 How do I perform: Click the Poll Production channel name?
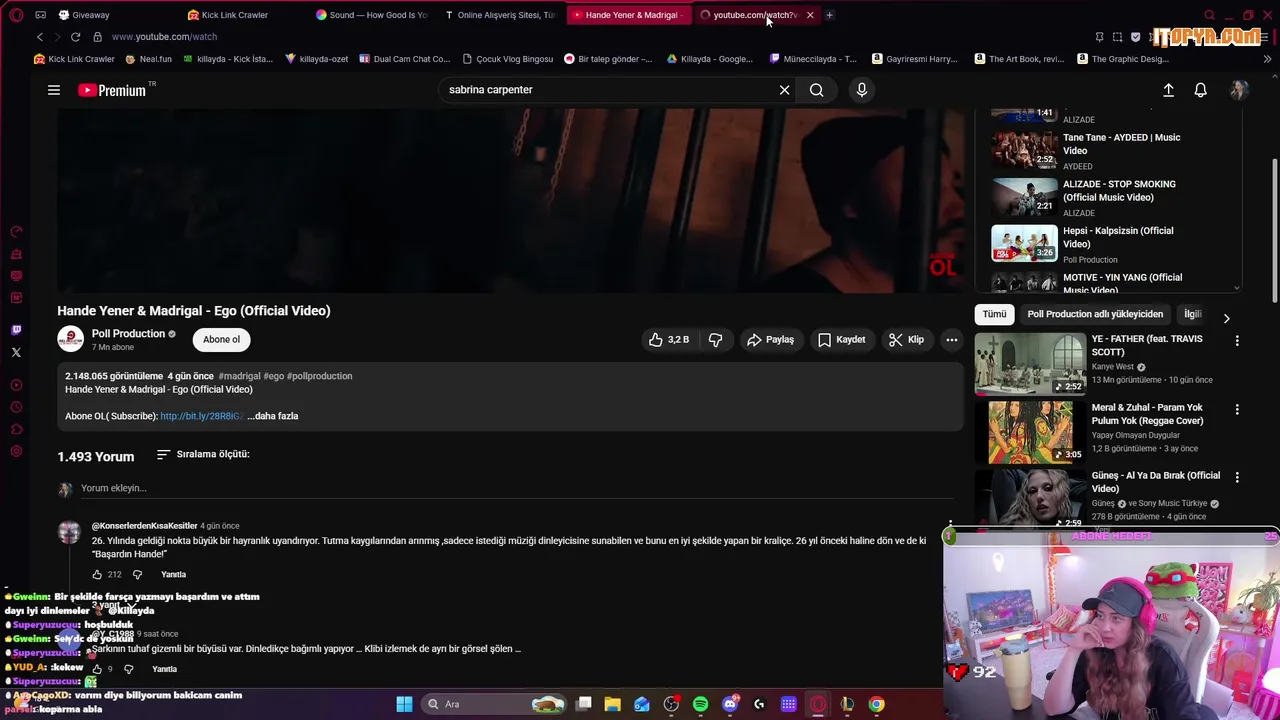click(128, 334)
